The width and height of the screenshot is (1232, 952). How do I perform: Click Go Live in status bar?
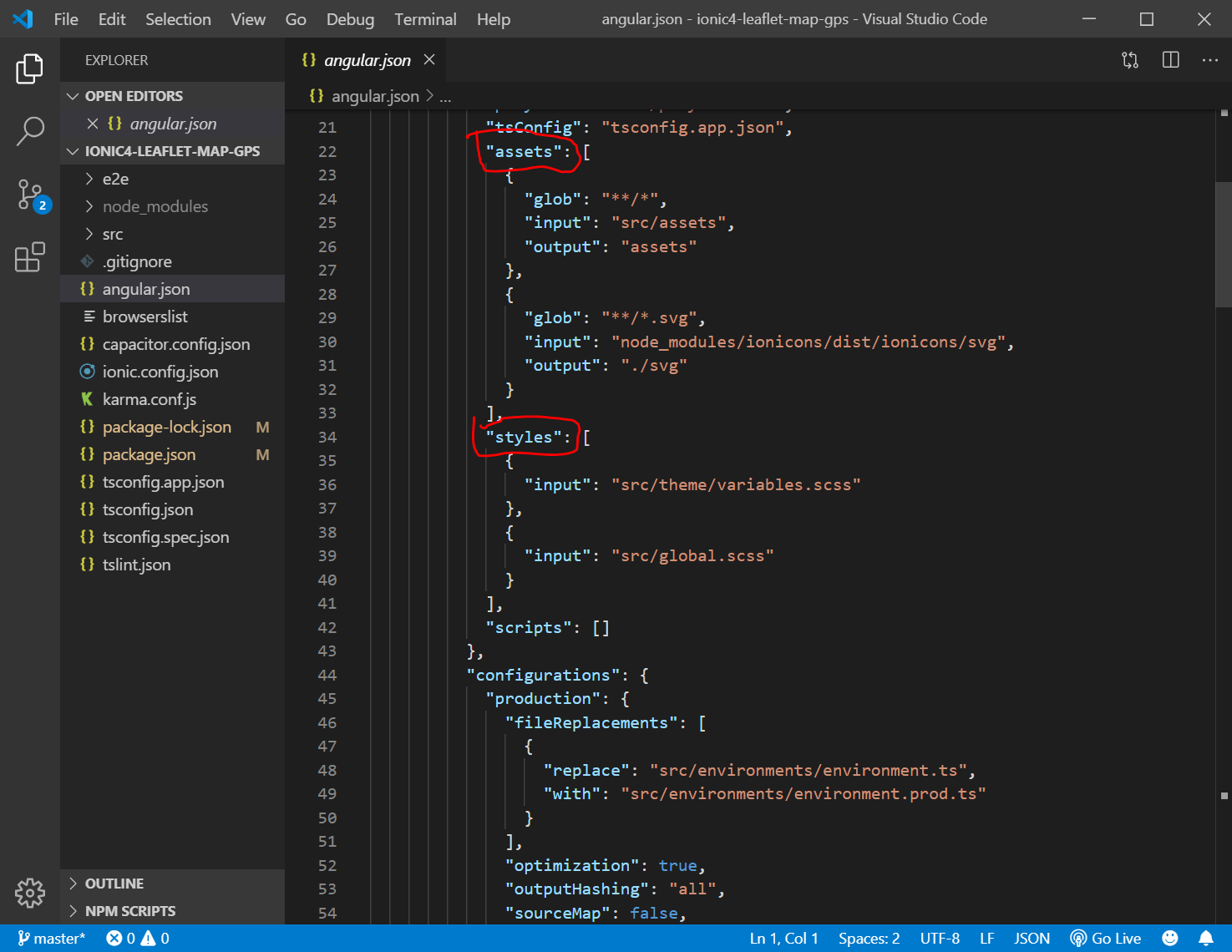(1106, 938)
